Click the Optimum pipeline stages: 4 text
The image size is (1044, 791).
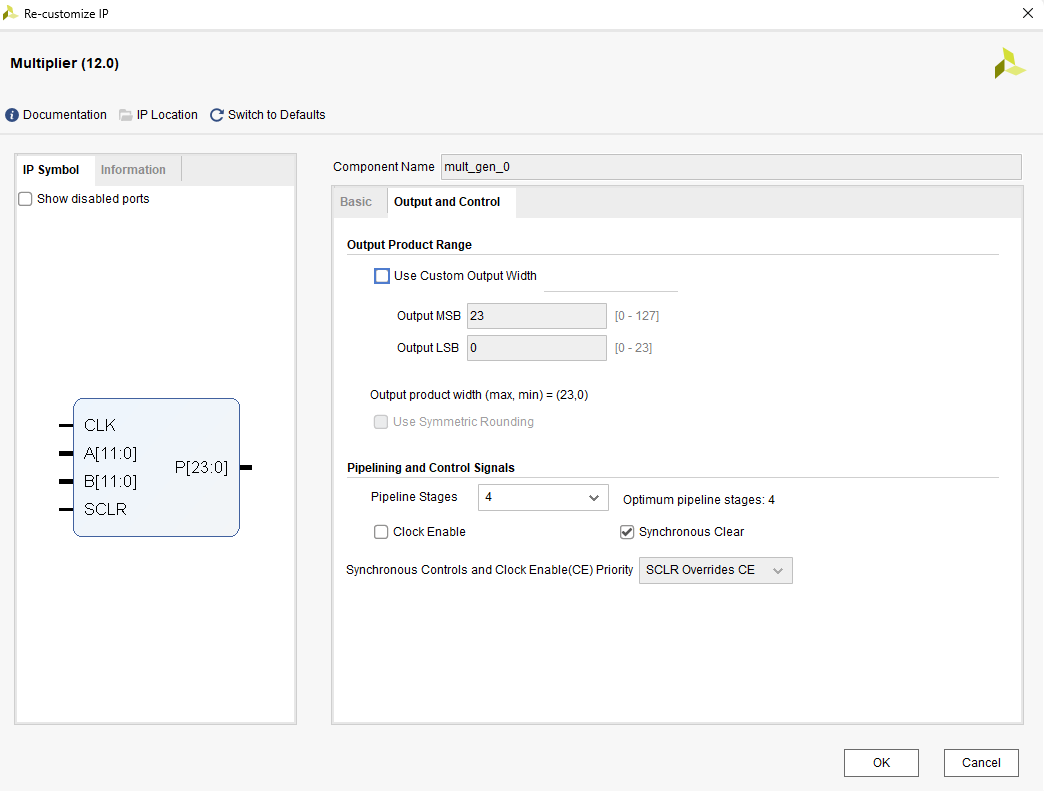tap(699, 500)
